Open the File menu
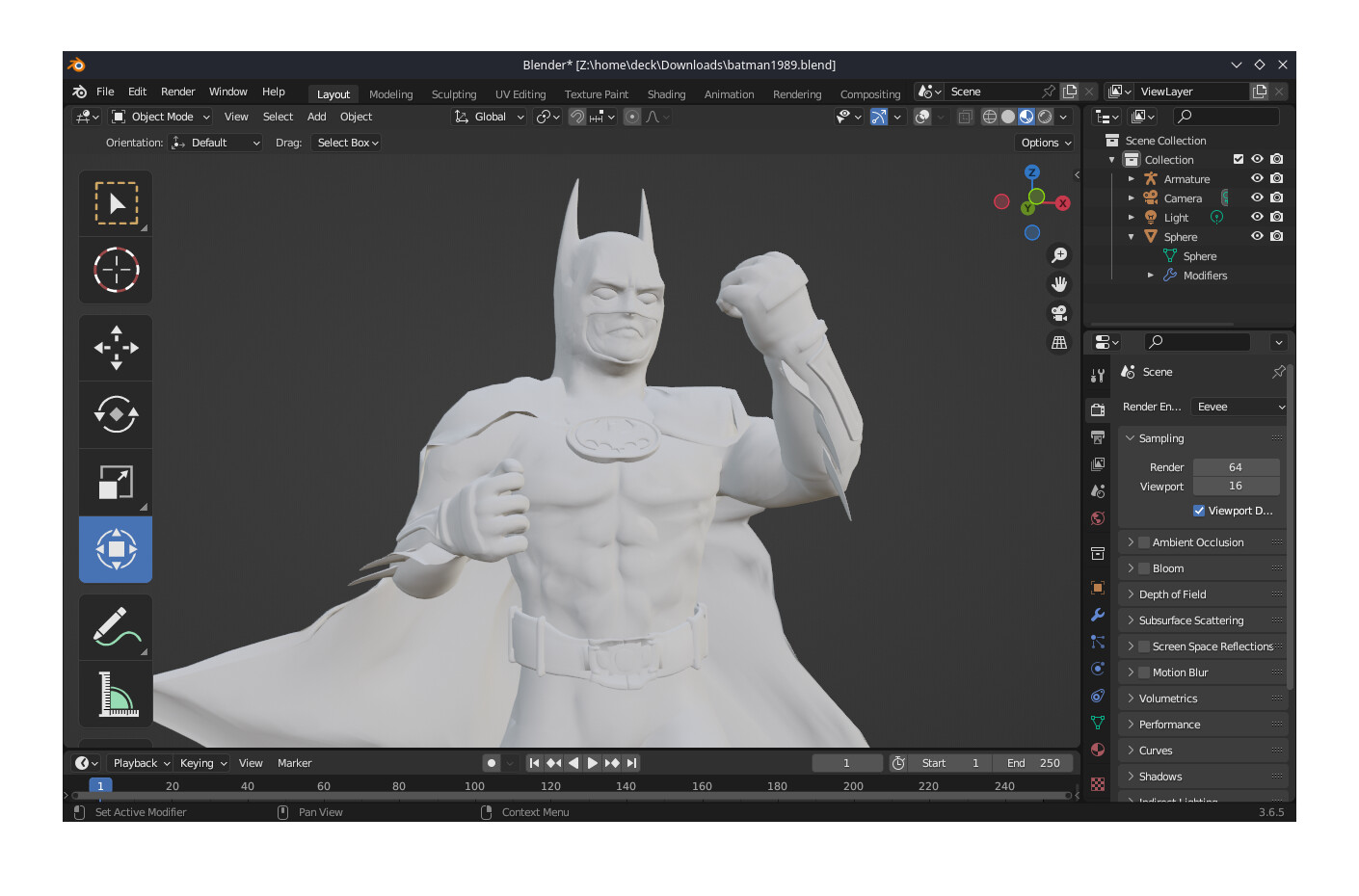 point(105,92)
